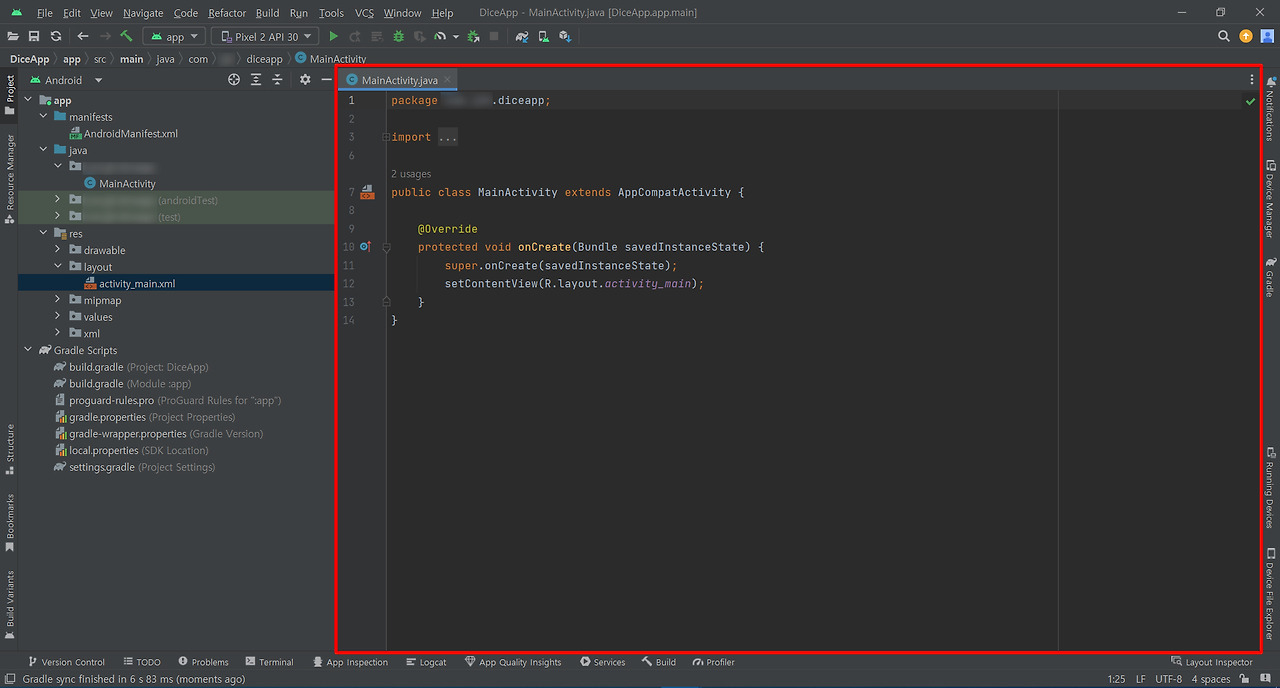Open App Quality Insights panel
This screenshot has width=1280, height=688.
tap(513, 662)
